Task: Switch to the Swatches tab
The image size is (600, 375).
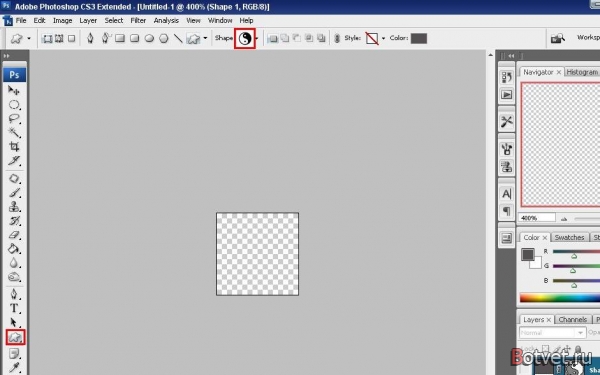Action: point(569,238)
